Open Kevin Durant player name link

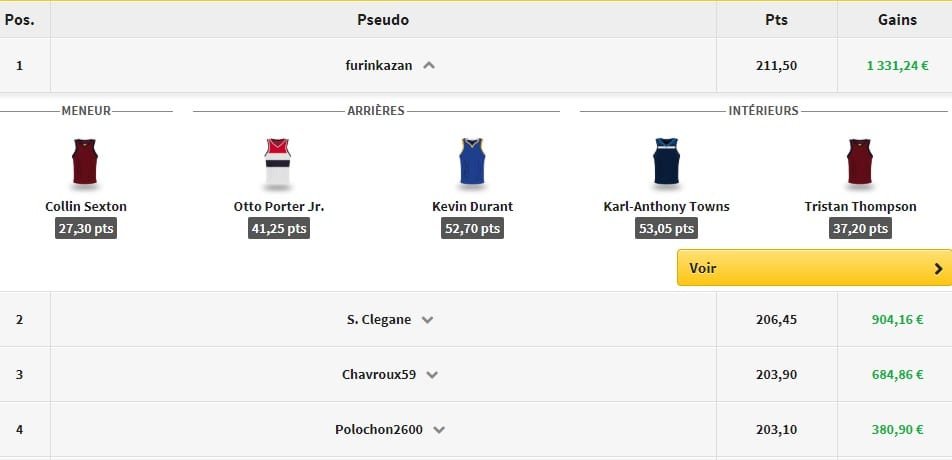click(x=472, y=207)
